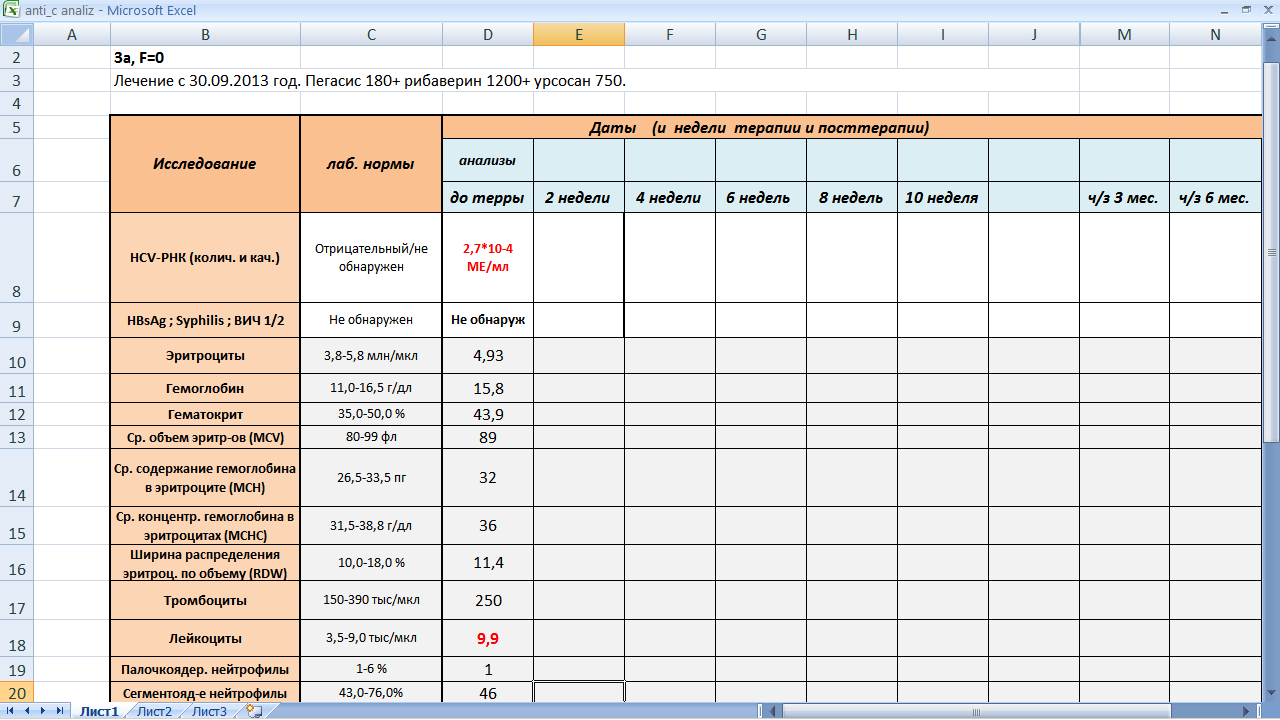The image size is (1280, 720).
Task: Switch to the Лист2 sheet tab
Action: 154,712
